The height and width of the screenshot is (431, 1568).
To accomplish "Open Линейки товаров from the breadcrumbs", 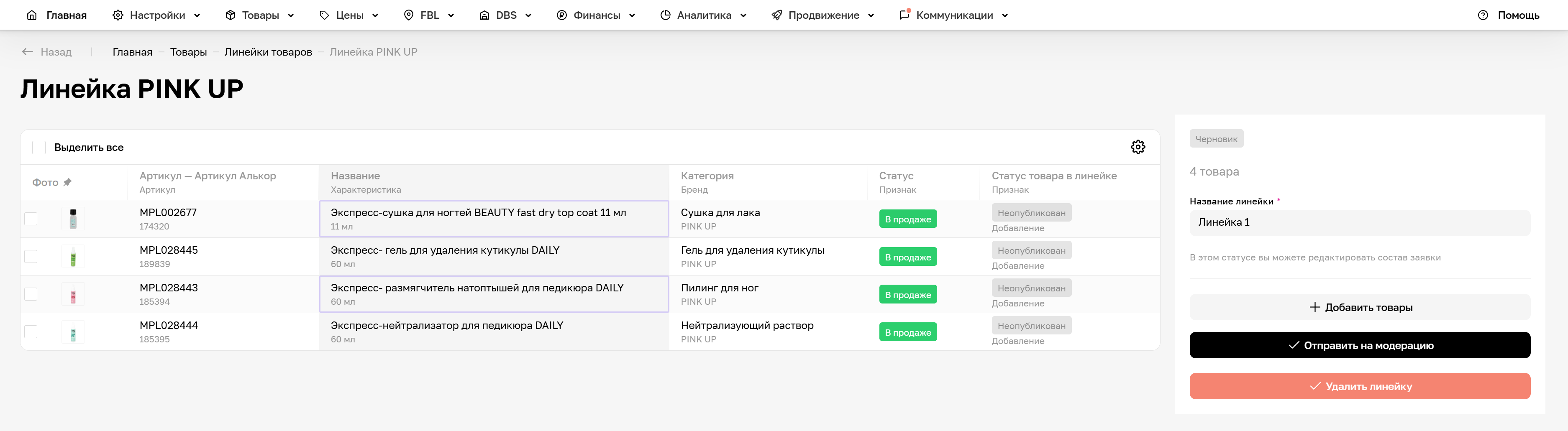I will coord(269,52).
